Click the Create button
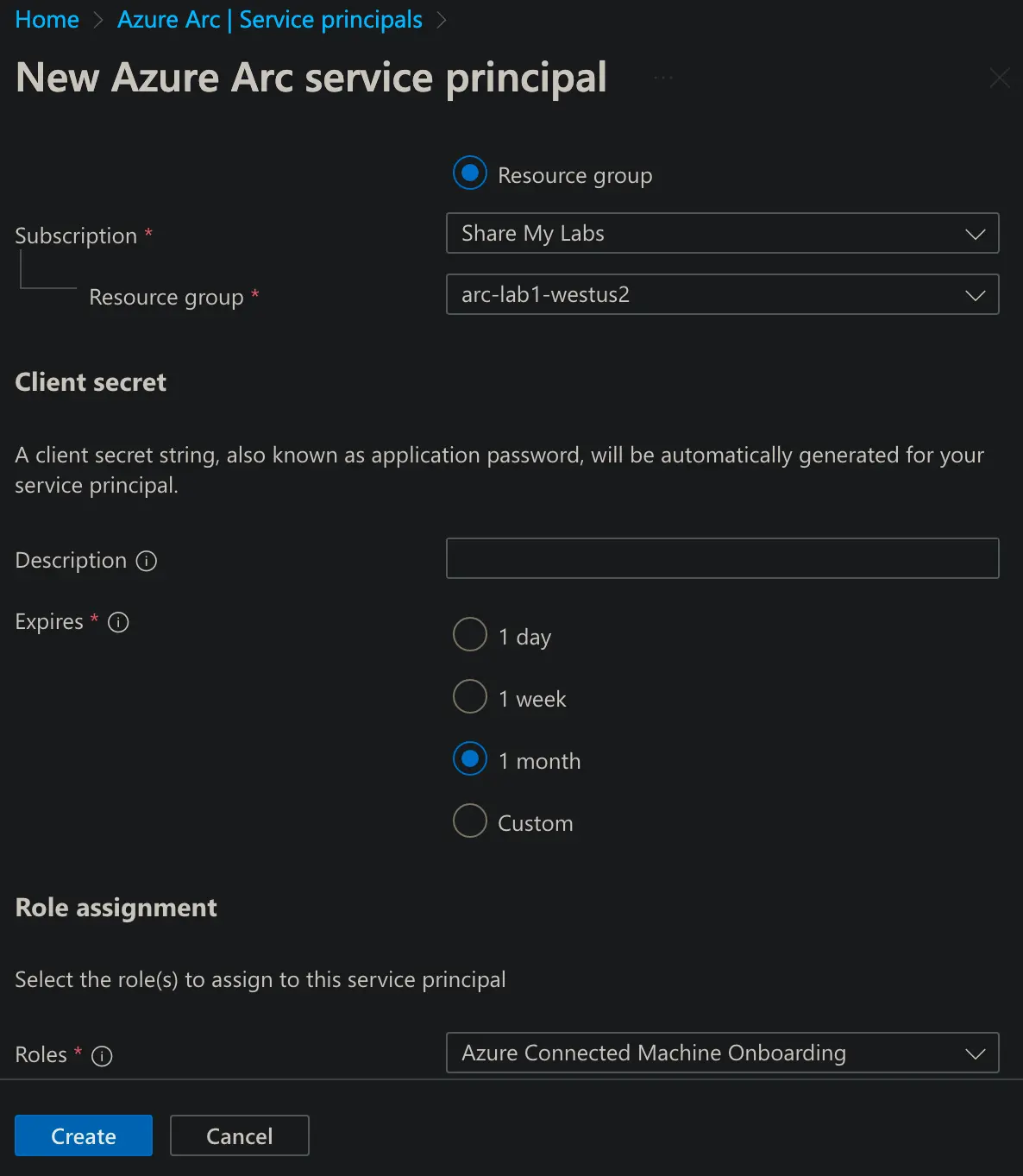 tap(84, 1135)
